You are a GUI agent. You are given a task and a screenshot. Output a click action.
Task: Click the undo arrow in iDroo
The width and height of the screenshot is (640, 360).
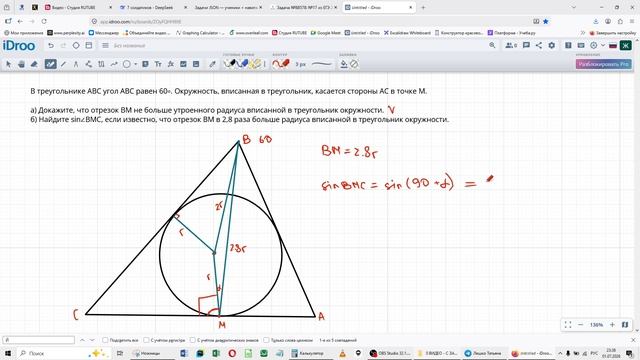pos(51,46)
